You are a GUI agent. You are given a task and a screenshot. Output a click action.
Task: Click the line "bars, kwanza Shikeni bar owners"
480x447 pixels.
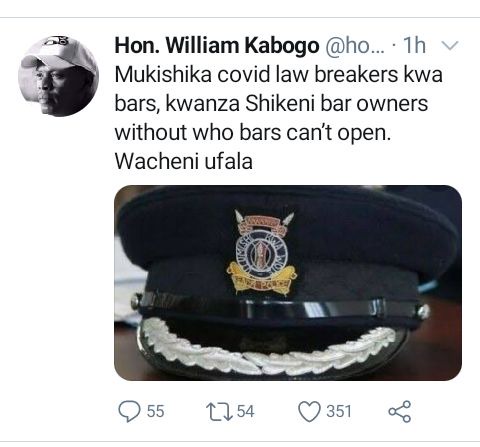point(271,104)
